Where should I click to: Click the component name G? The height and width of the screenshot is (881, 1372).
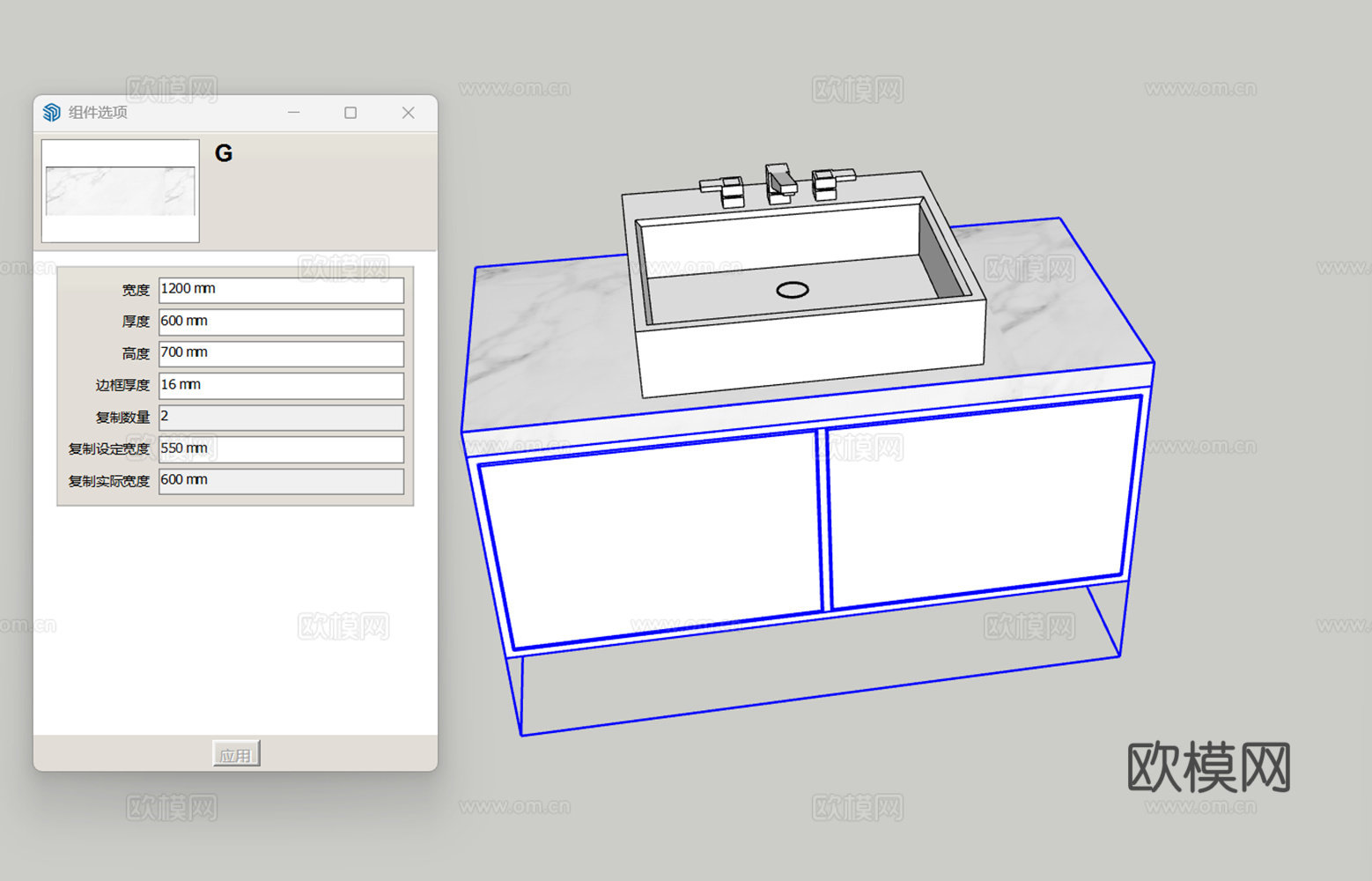click(224, 153)
